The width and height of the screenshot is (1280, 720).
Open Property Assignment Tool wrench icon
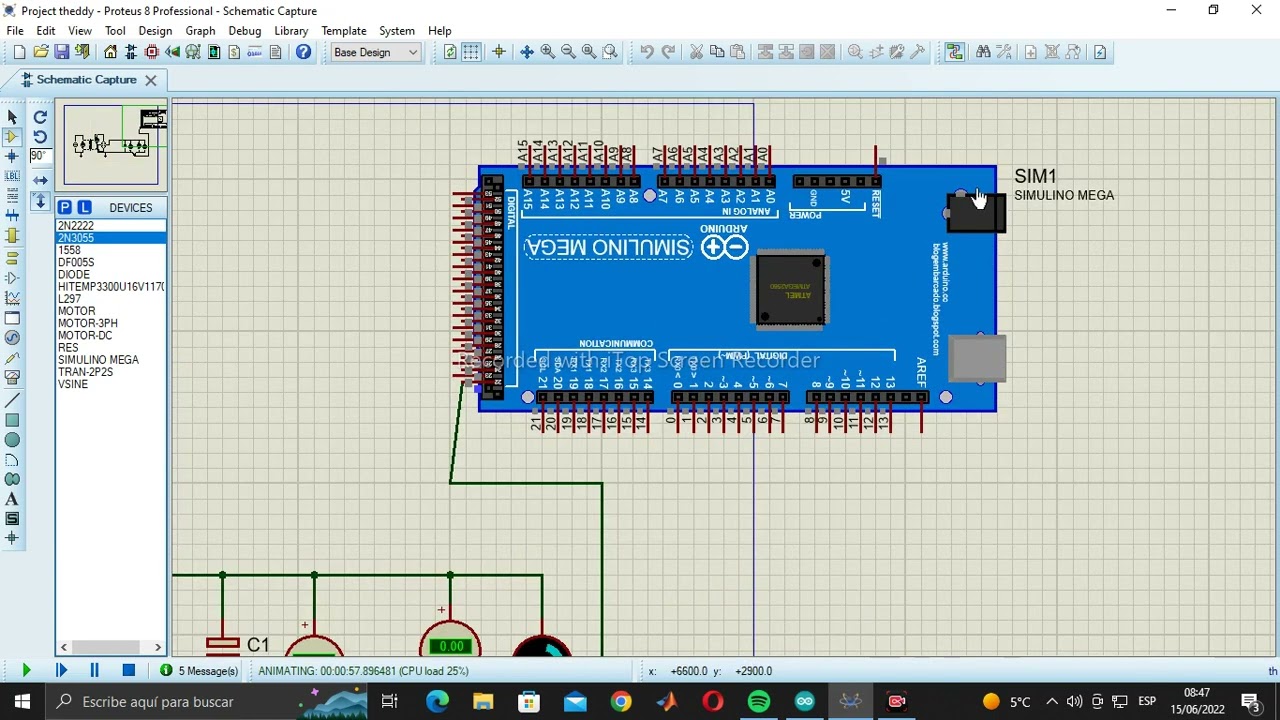(1004, 52)
